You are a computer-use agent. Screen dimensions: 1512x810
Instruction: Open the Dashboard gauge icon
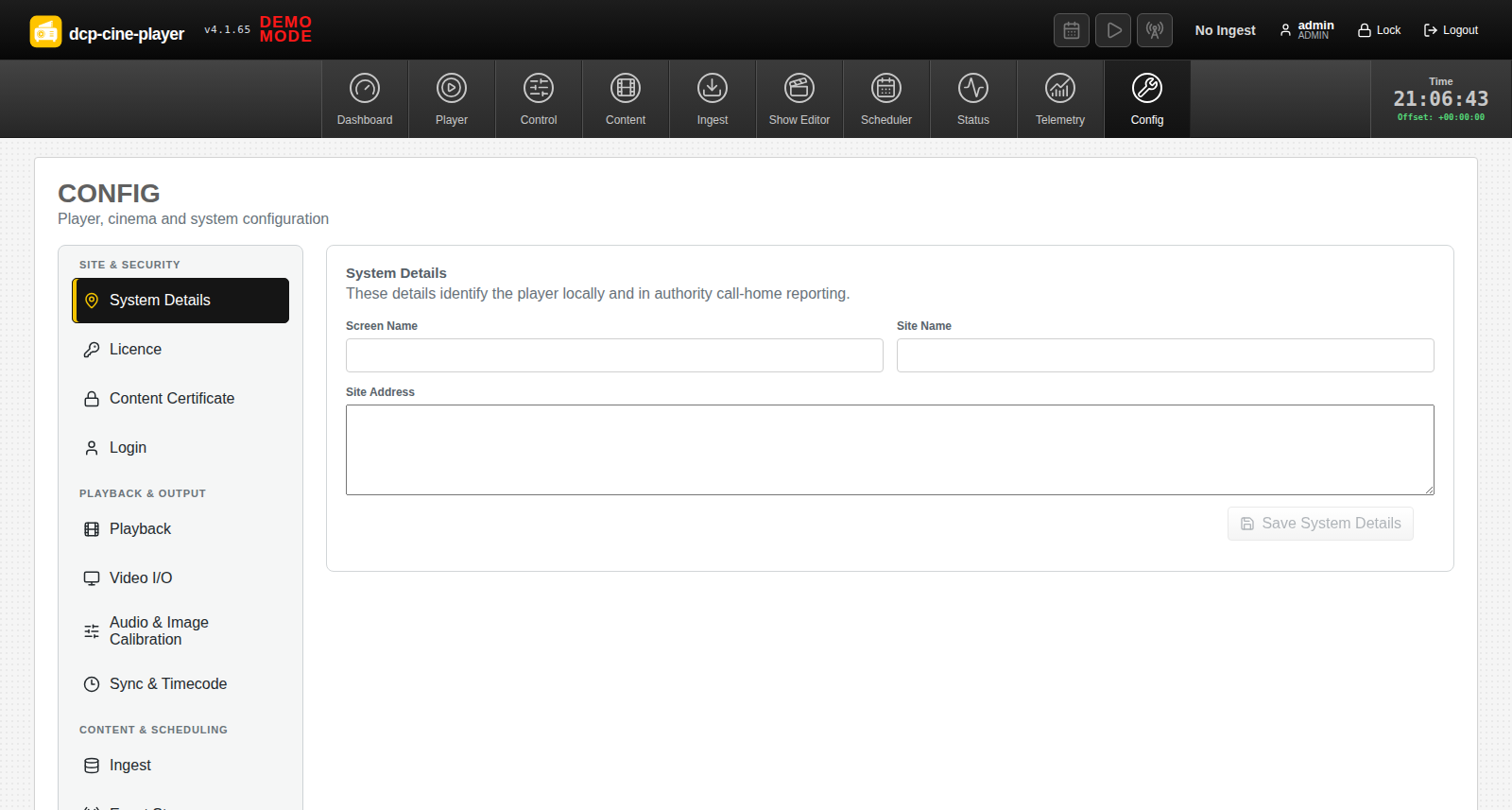(x=365, y=88)
